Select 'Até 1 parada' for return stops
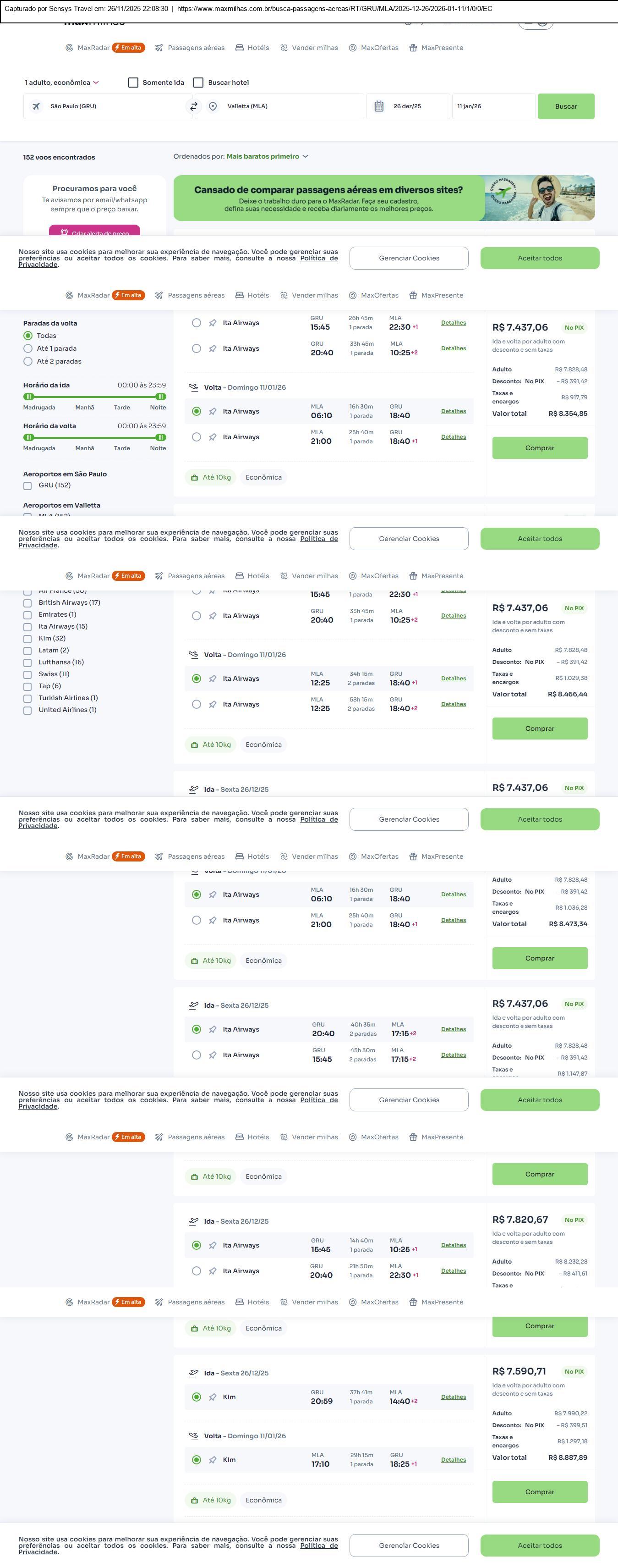 28,349
